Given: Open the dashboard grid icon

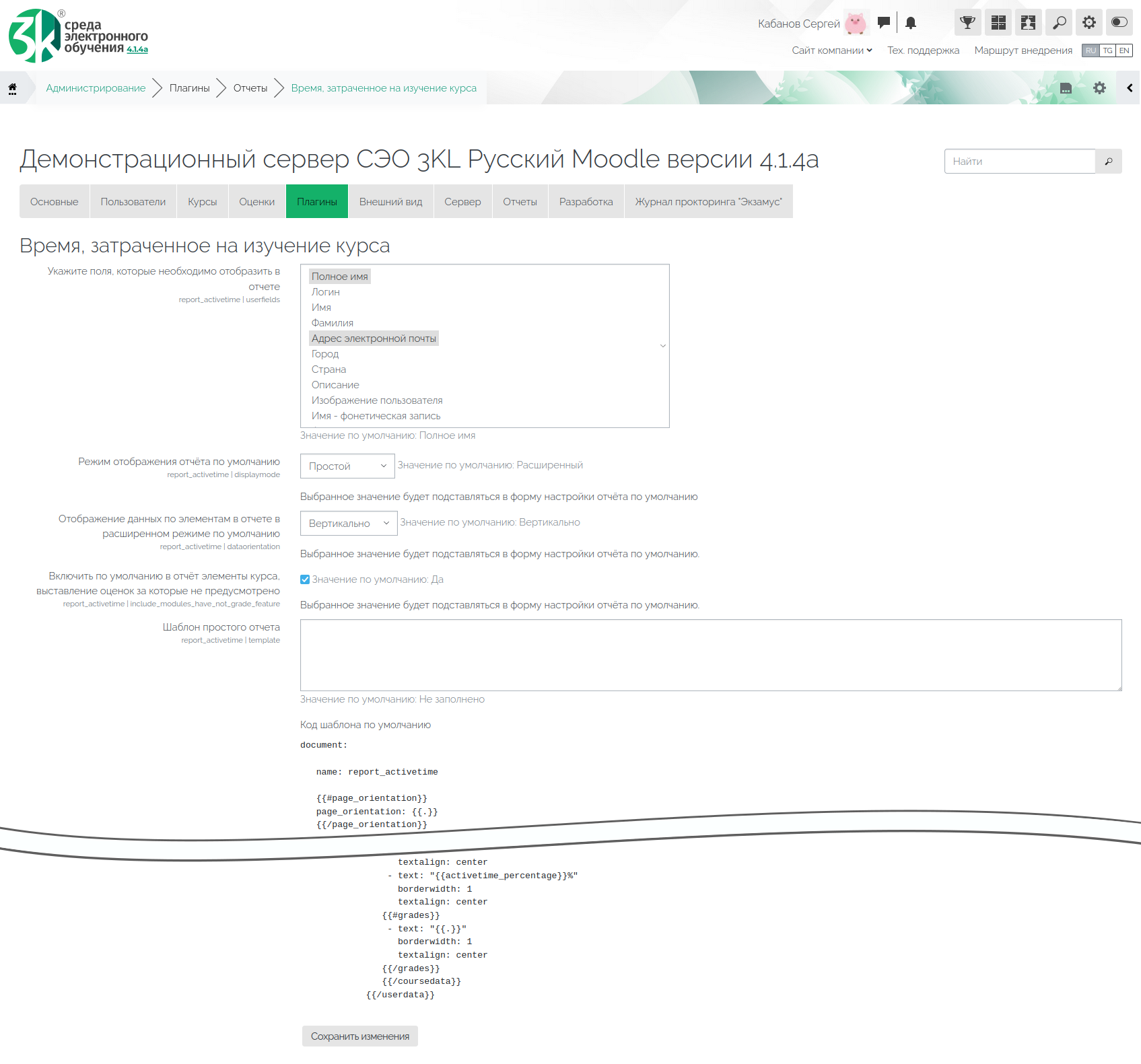Looking at the screenshot, I should pyautogui.click(x=998, y=23).
